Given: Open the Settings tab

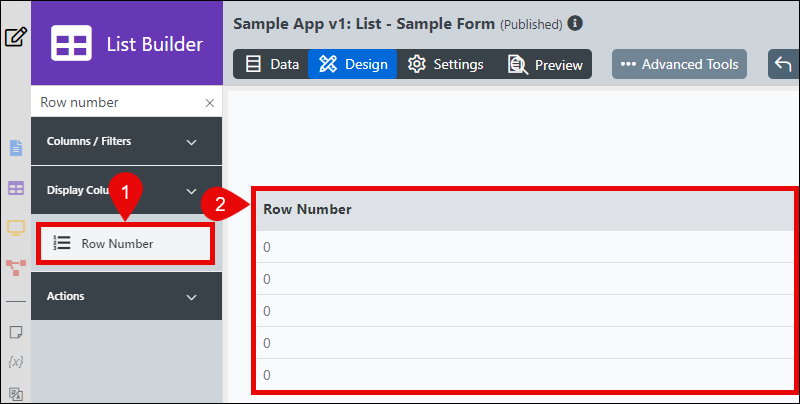Looking at the screenshot, I should [x=445, y=64].
